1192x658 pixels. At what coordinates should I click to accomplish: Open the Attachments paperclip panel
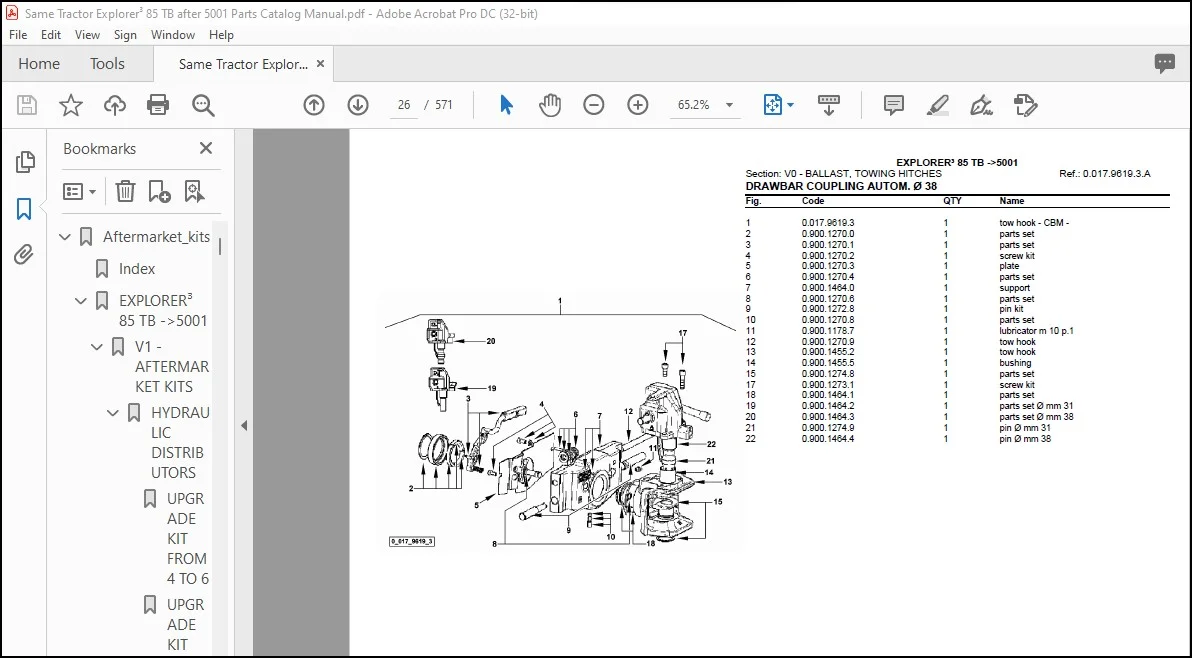[x=24, y=255]
